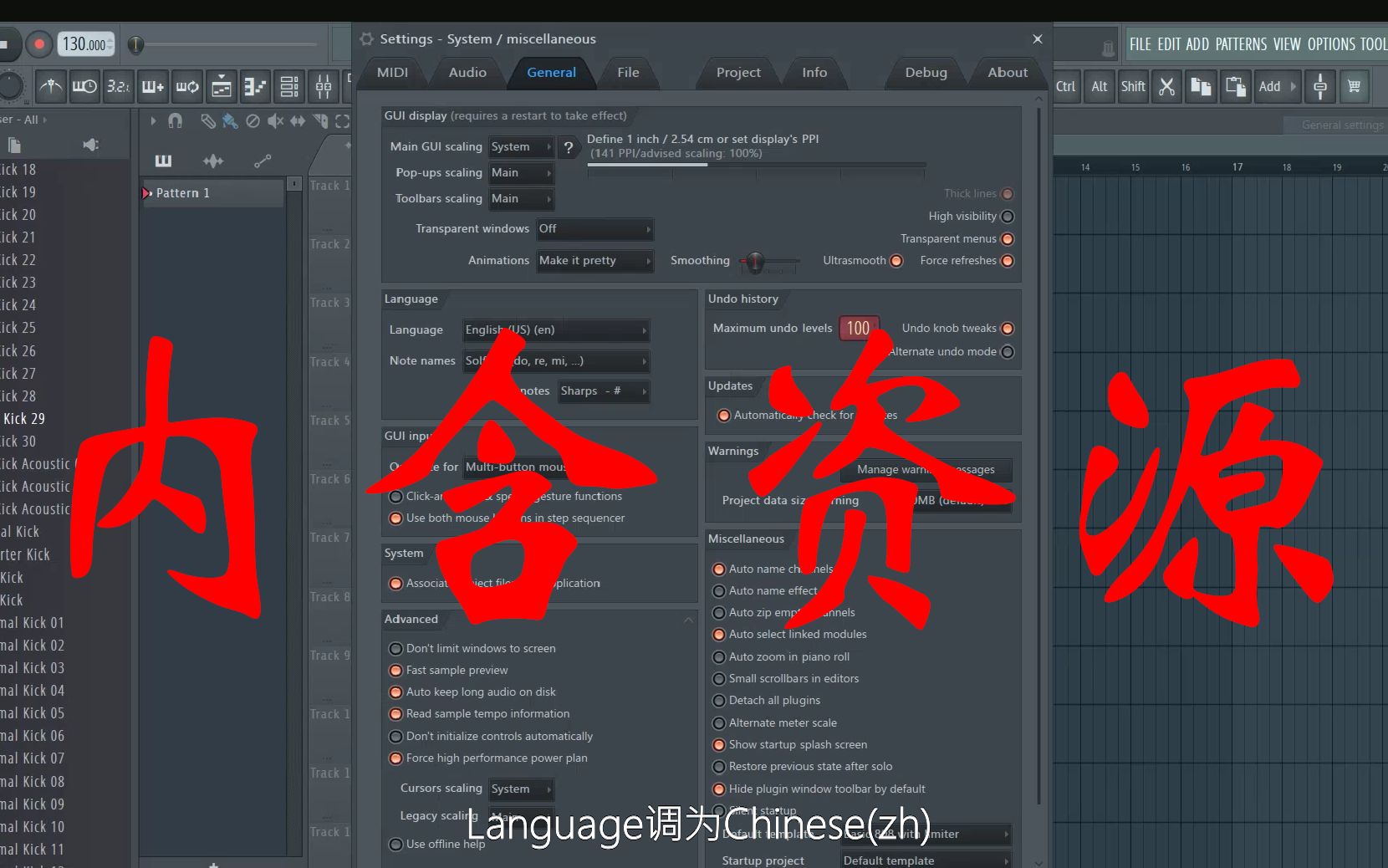Enable Force high performance power plan

pyautogui.click(x=395, y=758)
